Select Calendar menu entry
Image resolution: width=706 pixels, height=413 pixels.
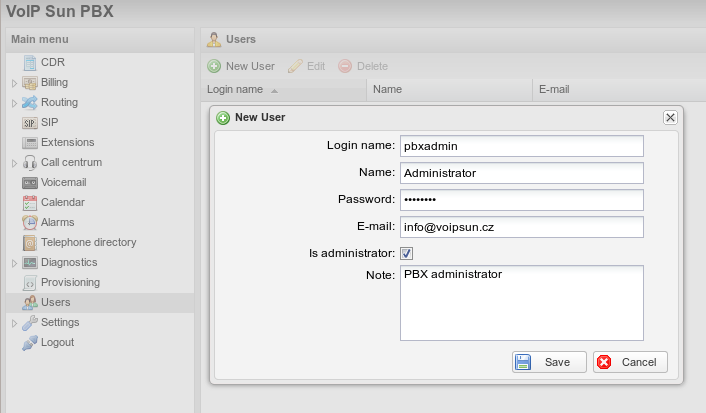pos(63,202)
